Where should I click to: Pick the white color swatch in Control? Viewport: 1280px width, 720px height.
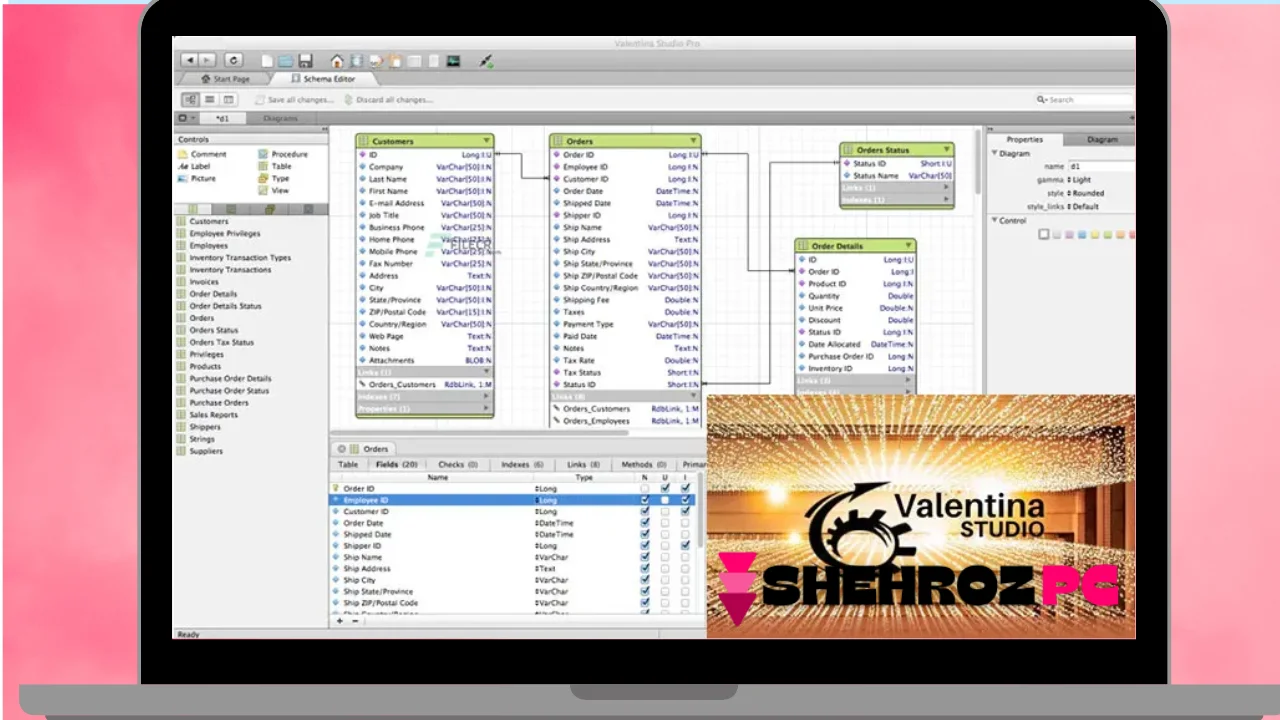[1044, 235]
